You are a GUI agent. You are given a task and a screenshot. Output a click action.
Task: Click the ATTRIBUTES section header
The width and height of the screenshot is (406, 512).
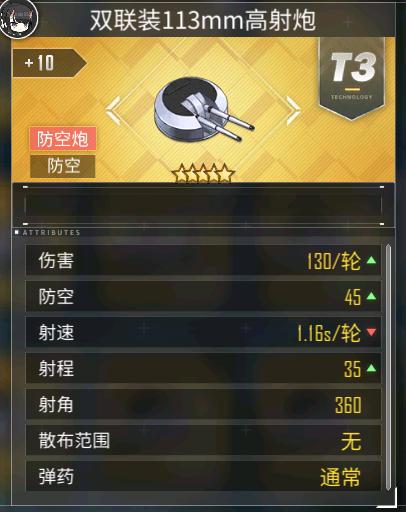point(52,232)
